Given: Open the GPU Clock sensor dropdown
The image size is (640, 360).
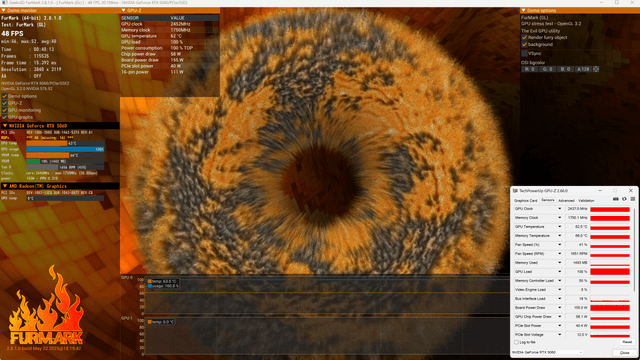Looking at the screenshot, I should [560, 209].
